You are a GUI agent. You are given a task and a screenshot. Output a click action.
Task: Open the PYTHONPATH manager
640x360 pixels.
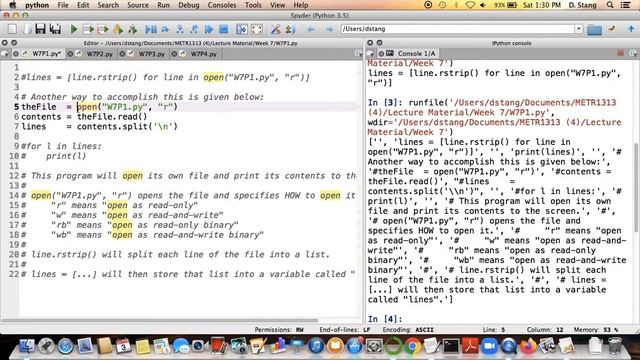pos(290,29)
